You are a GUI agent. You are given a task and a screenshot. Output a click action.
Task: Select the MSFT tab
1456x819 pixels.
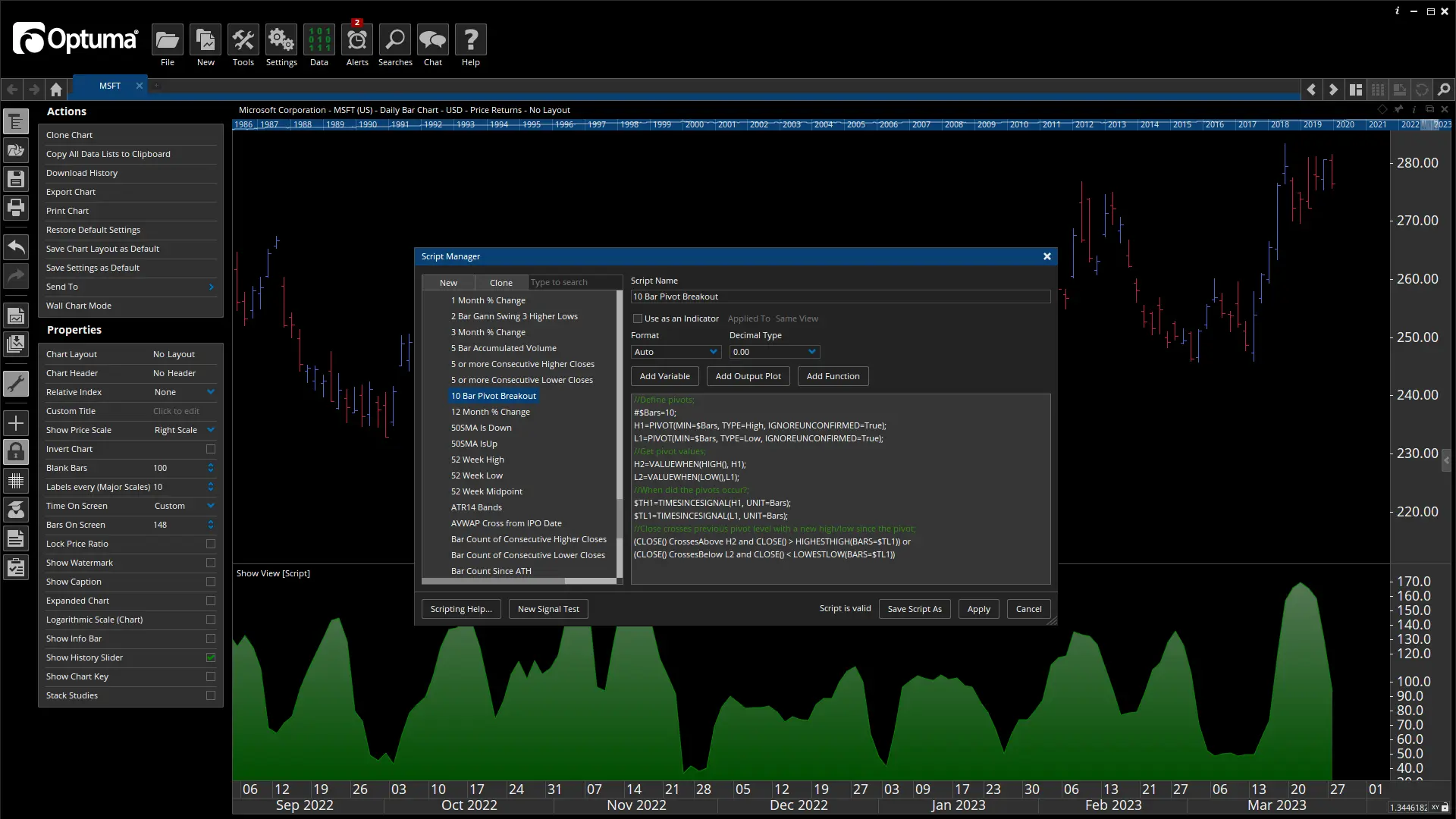pos(110,86)
